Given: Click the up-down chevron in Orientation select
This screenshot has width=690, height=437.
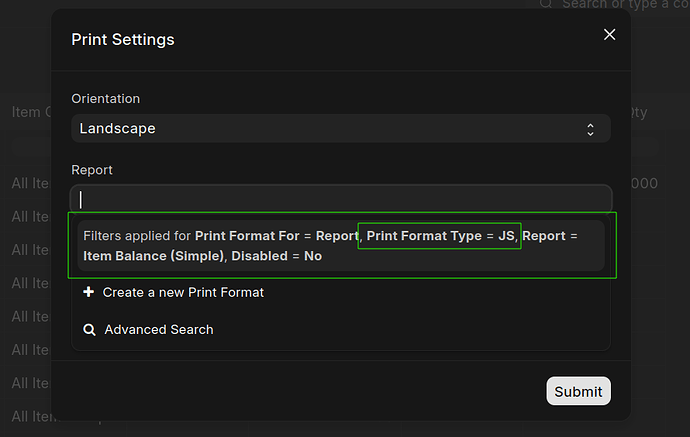Looking at the screenshot, I should pos(591,129).
